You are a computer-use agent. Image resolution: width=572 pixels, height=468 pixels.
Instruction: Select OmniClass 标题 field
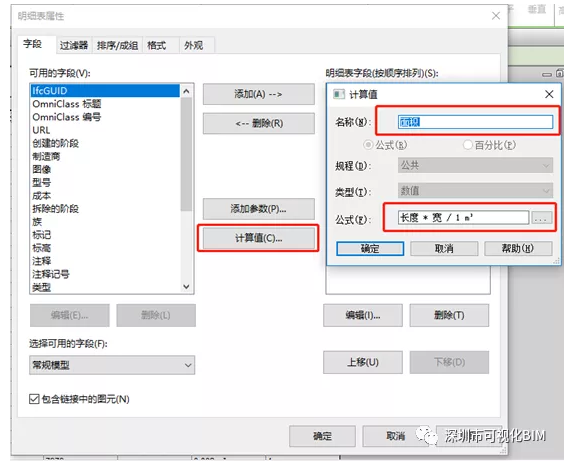(105, 104)
